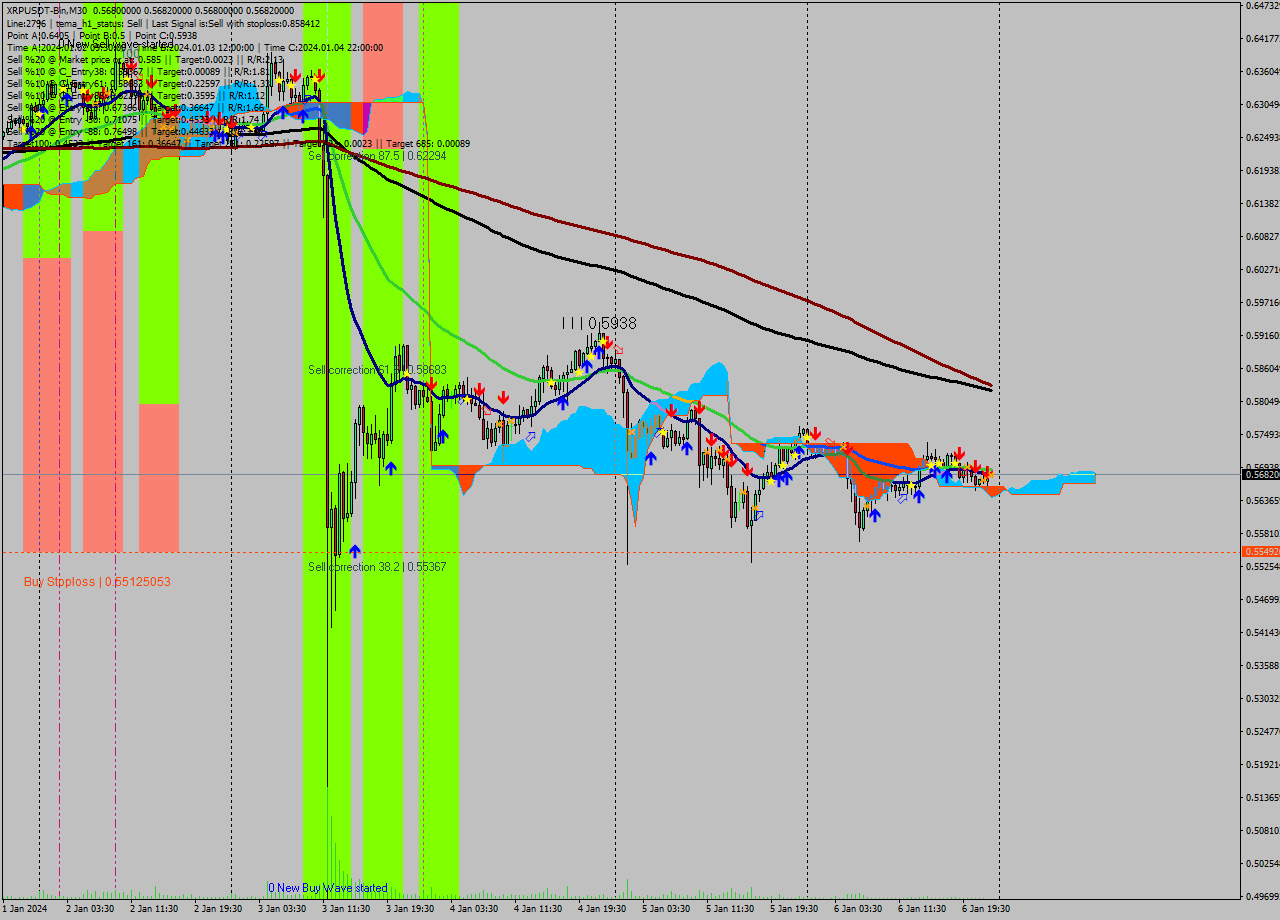Click the 0.6082 price scale value

1262,237
